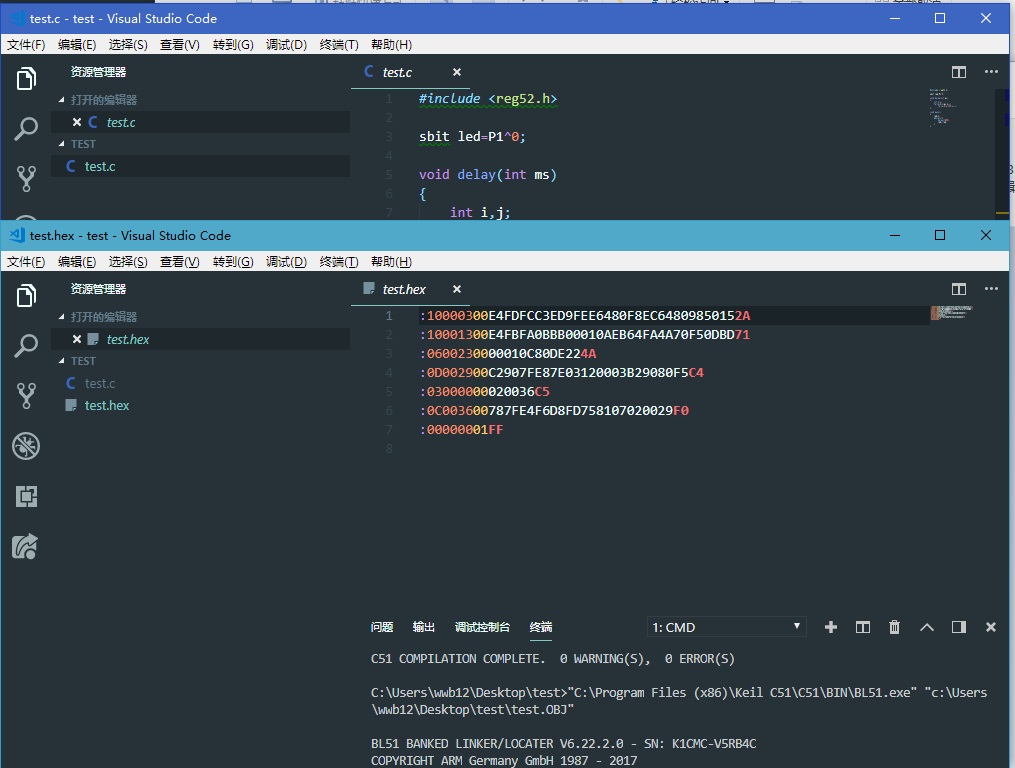Open 调试(D) menu in test.c window
This screenshot has width=1015, height=768.
(286, 45)
